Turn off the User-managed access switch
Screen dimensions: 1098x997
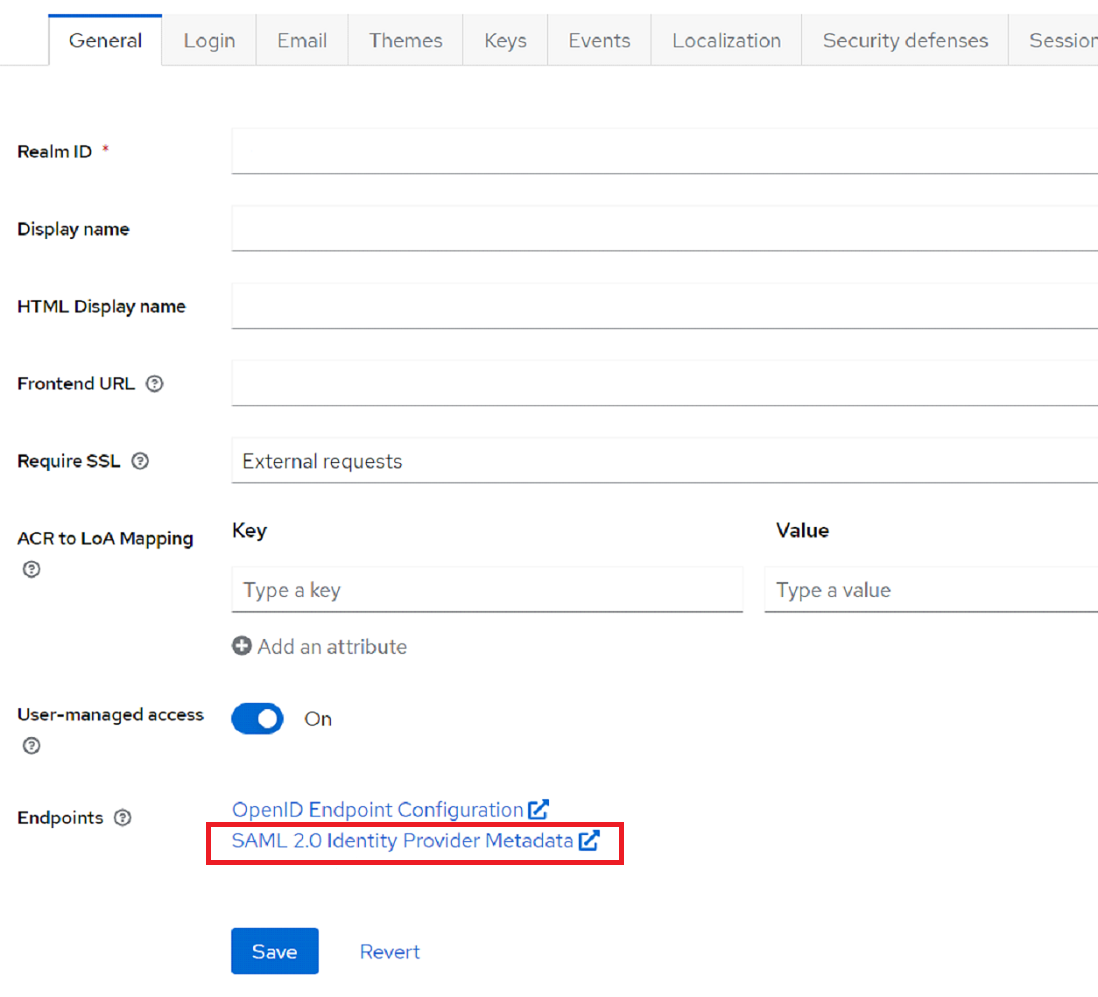point(258,719)
